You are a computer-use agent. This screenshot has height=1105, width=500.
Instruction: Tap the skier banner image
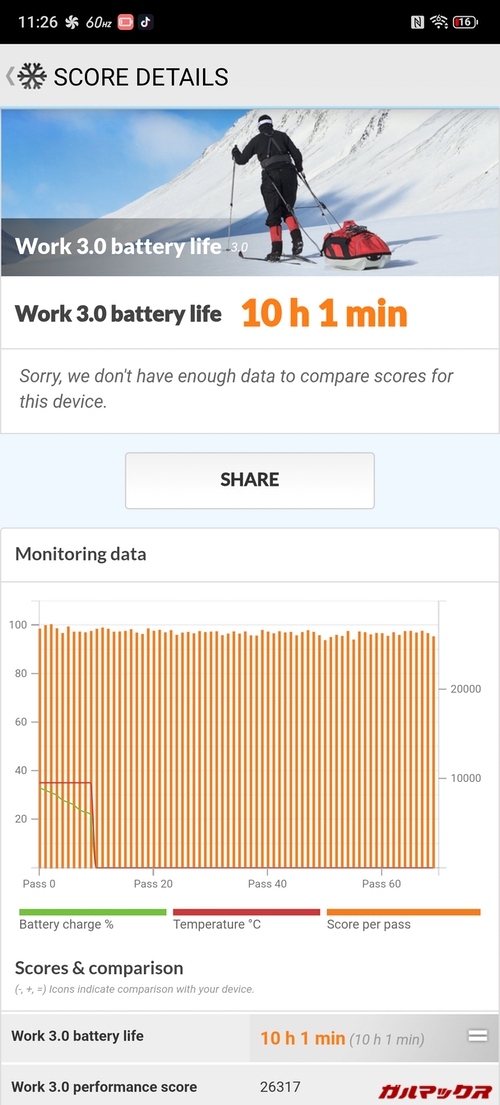tap(250, 192)
